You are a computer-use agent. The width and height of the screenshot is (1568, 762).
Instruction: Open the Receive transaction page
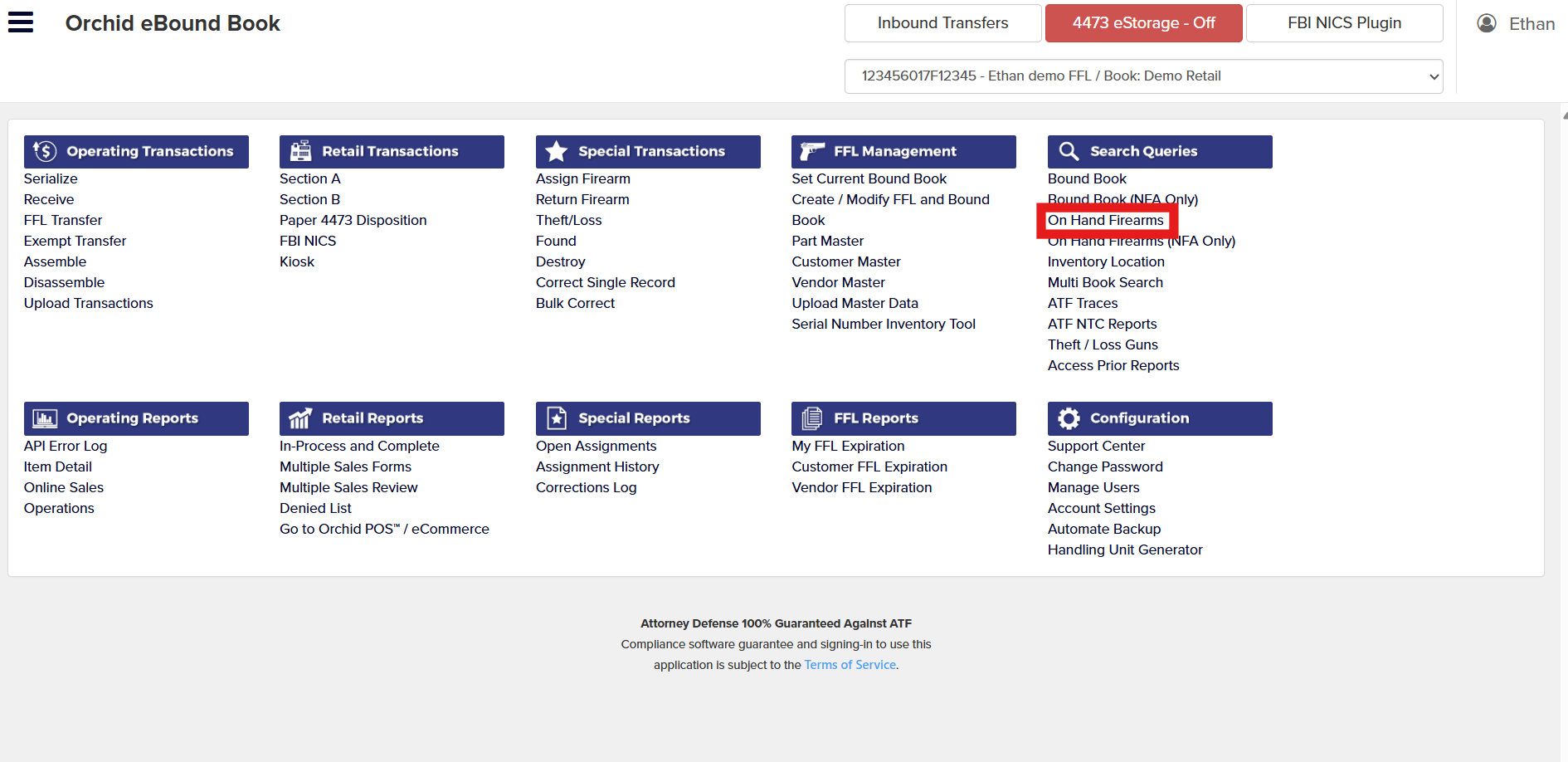[49, 199]
